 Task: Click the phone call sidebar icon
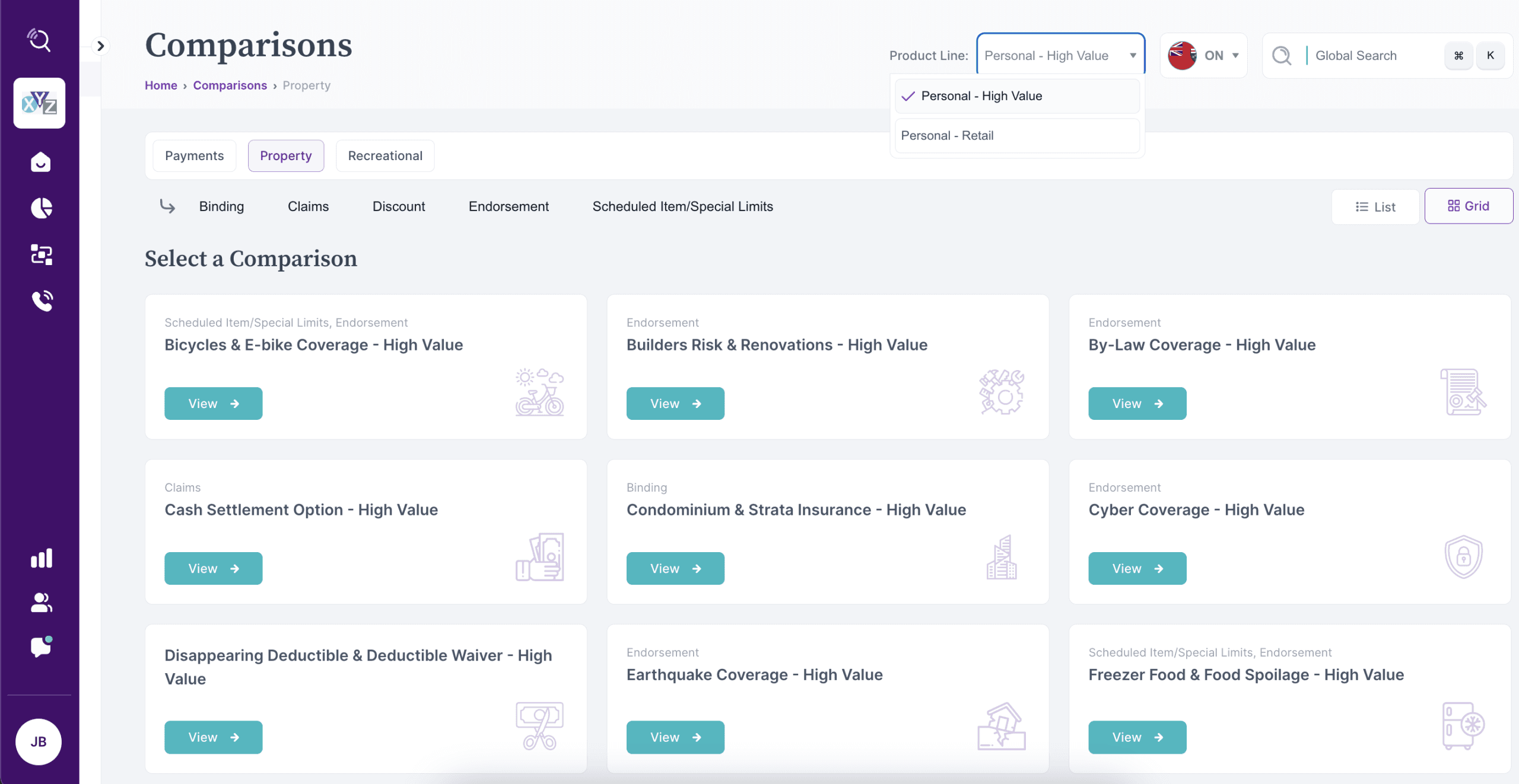(42, 301)
